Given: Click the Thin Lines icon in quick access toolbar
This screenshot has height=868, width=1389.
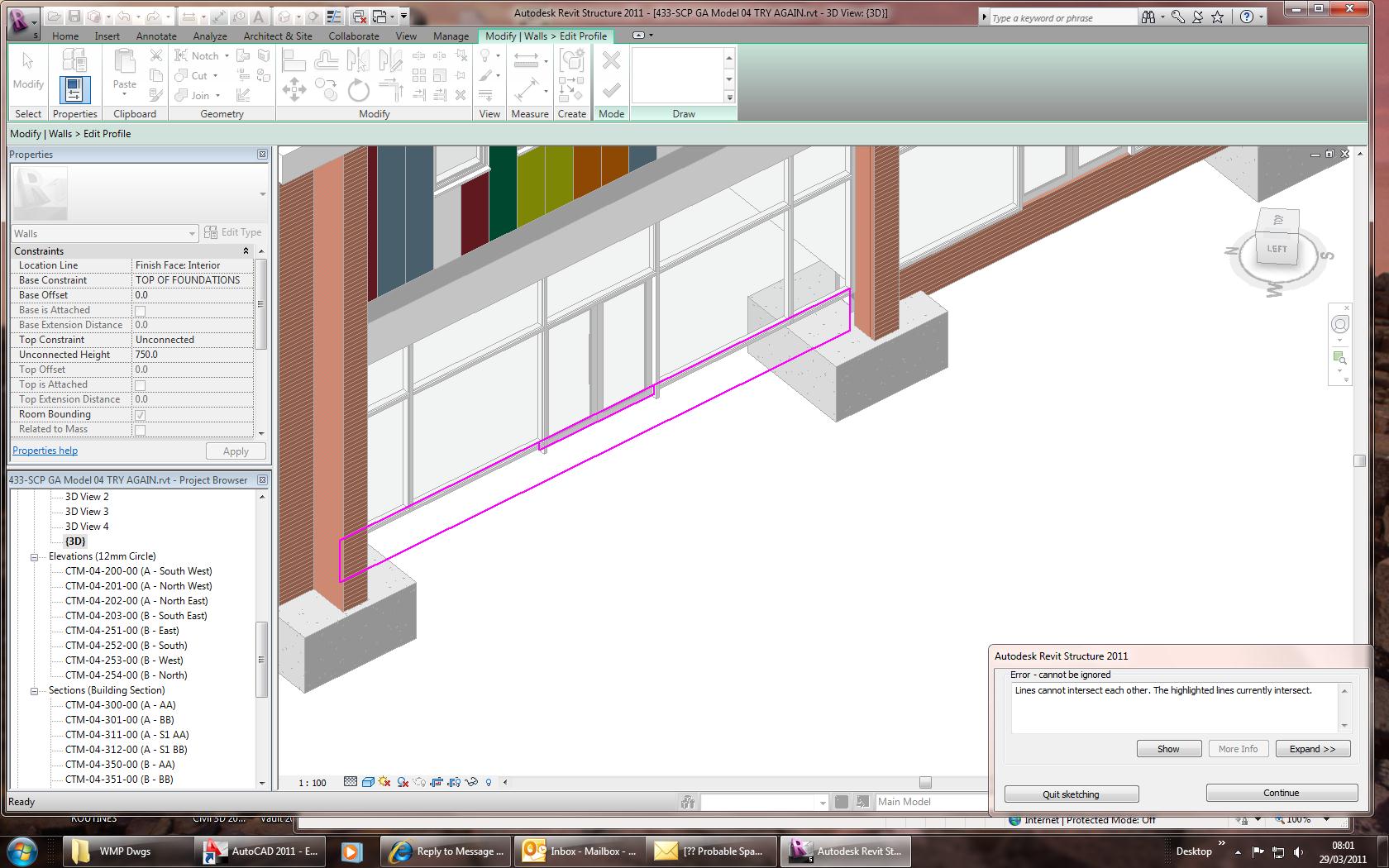Looking at the screenshot, I should coord(334,16).
